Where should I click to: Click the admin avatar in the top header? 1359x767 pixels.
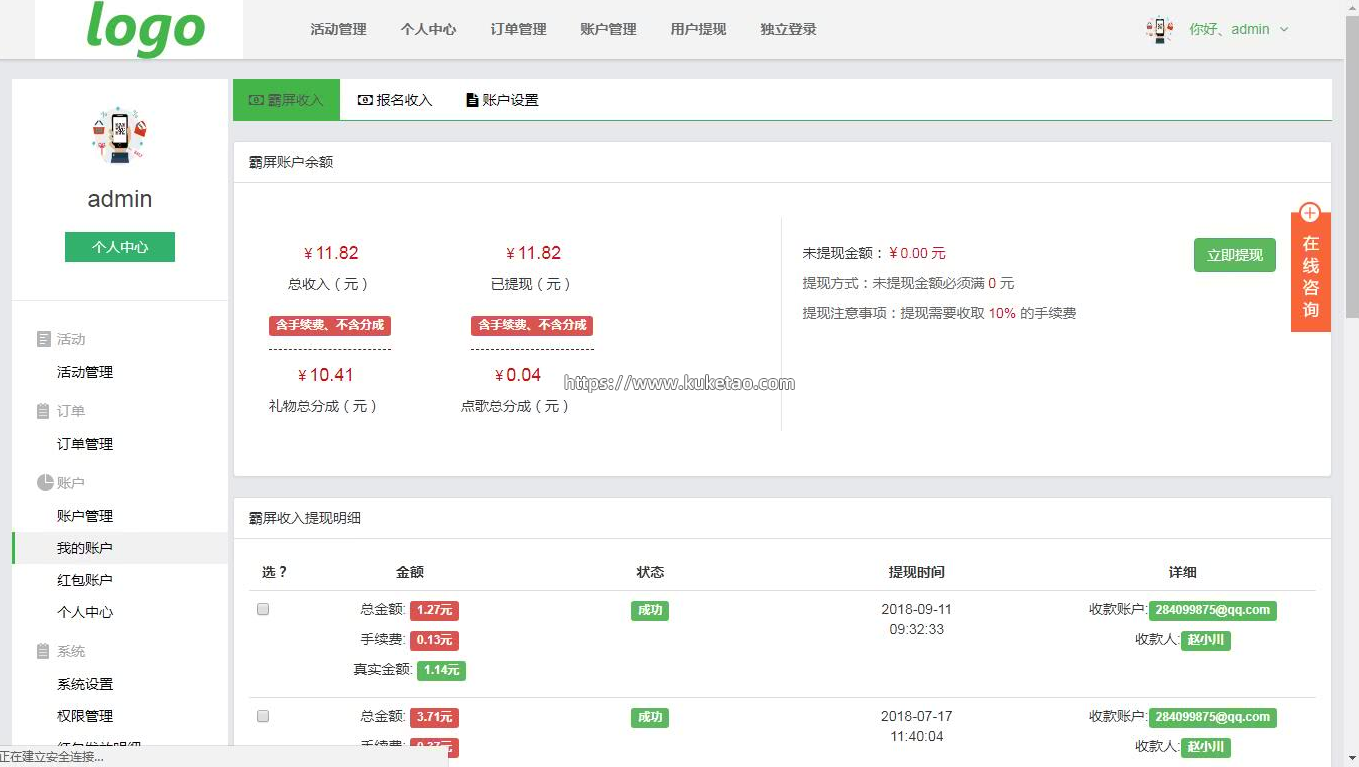tap(1159, 30)
